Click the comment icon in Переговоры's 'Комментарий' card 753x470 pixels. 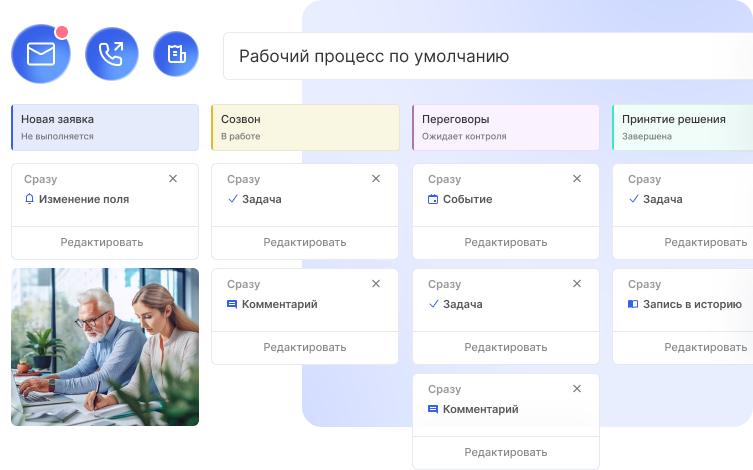click(x=433, y=409)
